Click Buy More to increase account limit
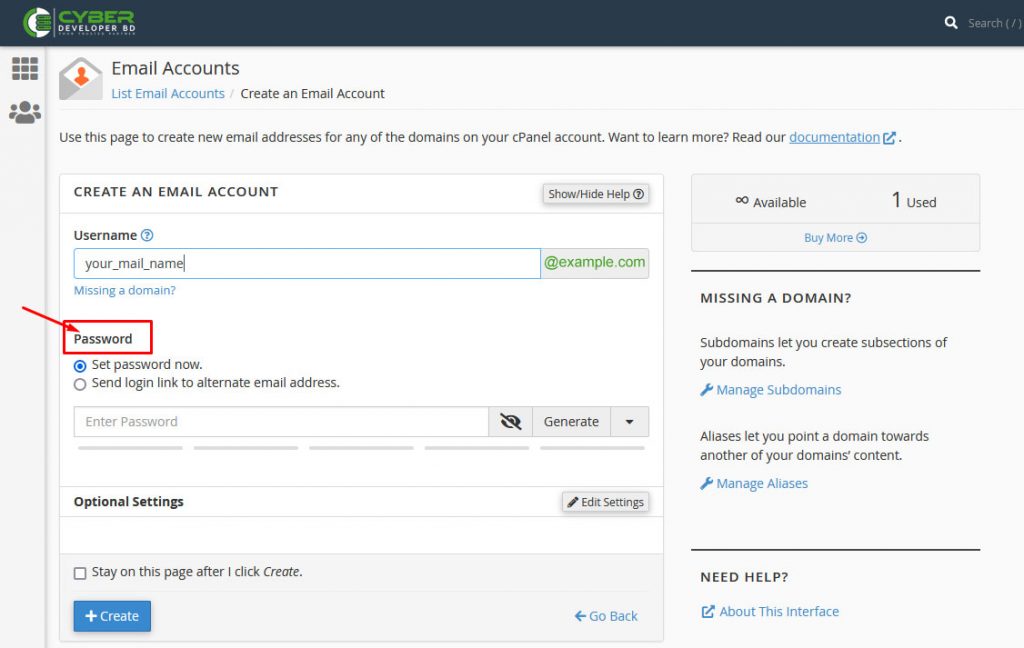Image resolution: width=1024 pixels, height=648 pixels. (835, 237)
